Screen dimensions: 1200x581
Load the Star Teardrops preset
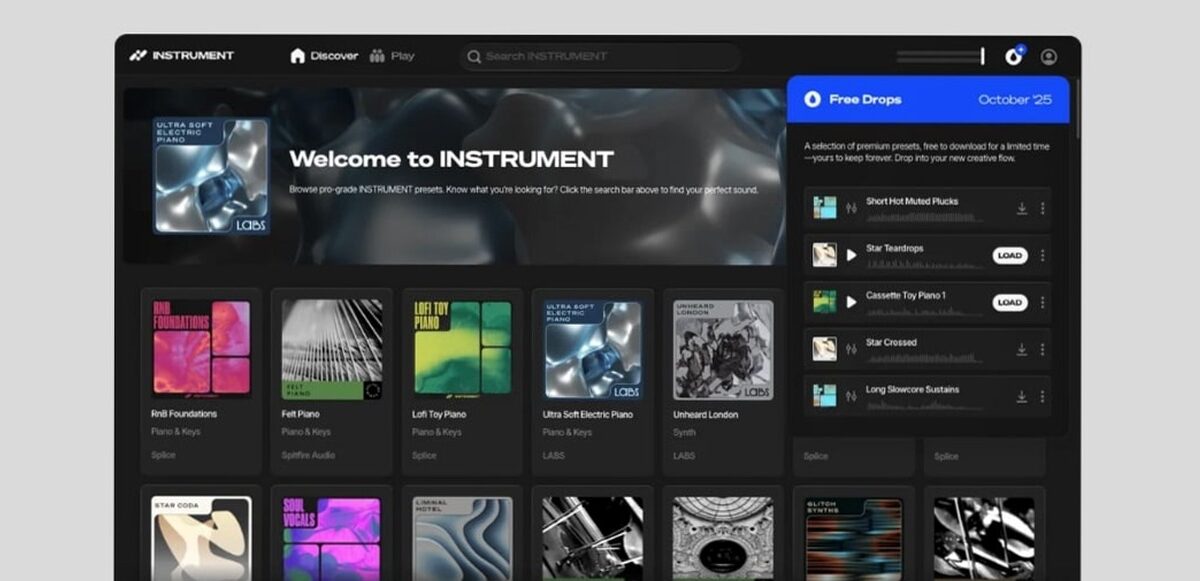(x=1010, y=256)
